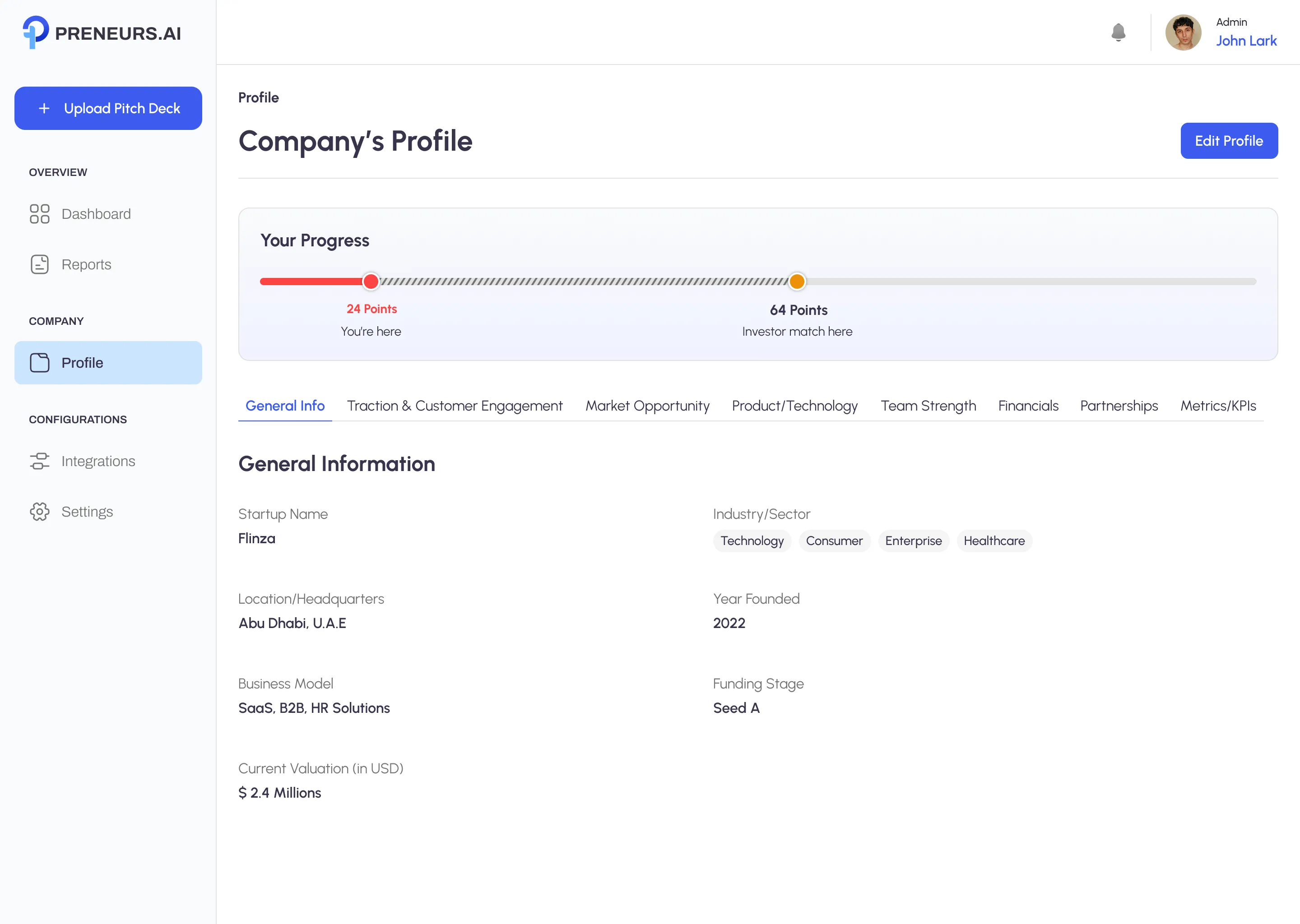Select the Profile icon in sidebar
This screenshot has width=1300, height=924.
tap(39, 362)
